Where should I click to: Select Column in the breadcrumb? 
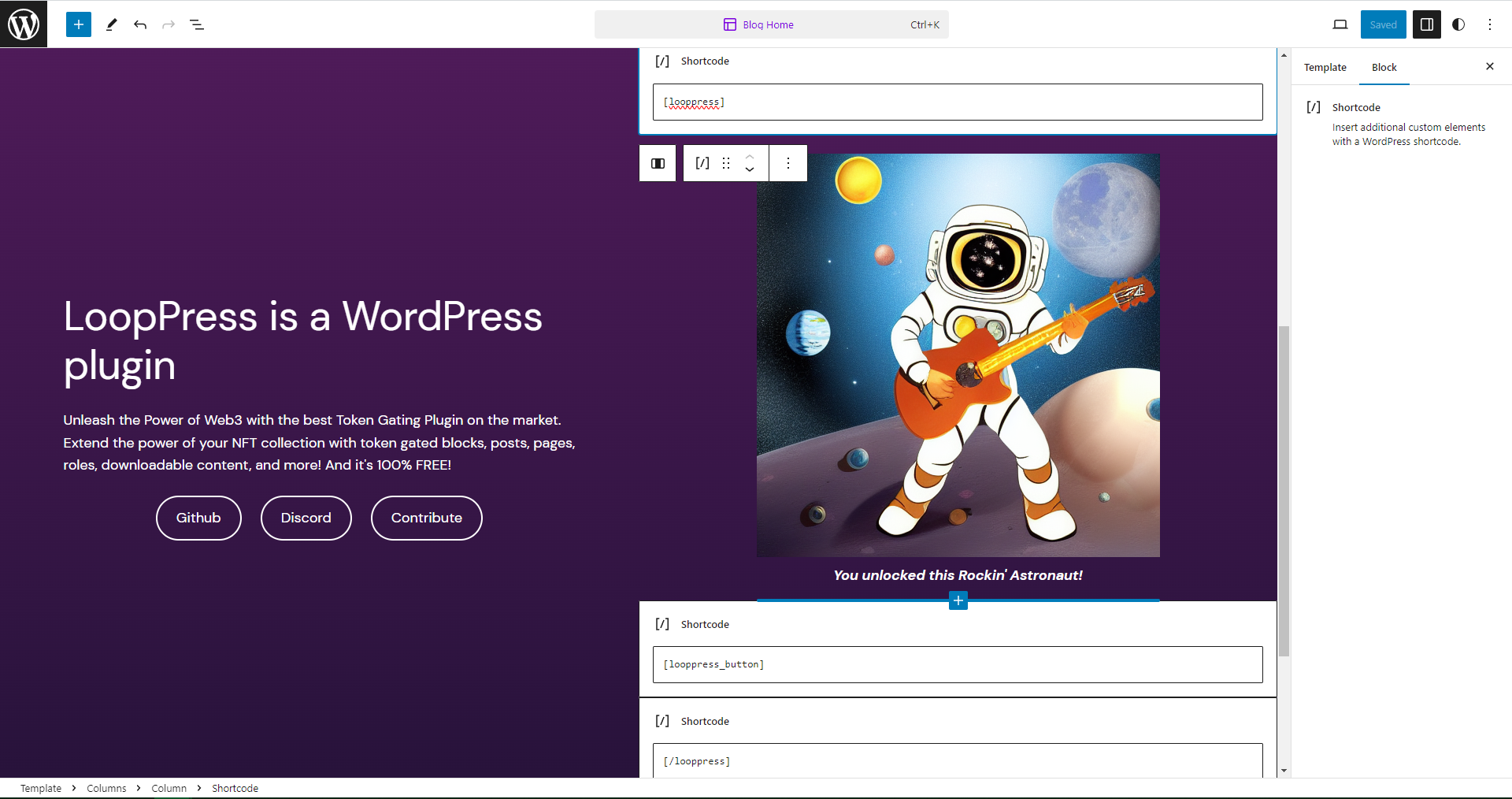(169, 788)
